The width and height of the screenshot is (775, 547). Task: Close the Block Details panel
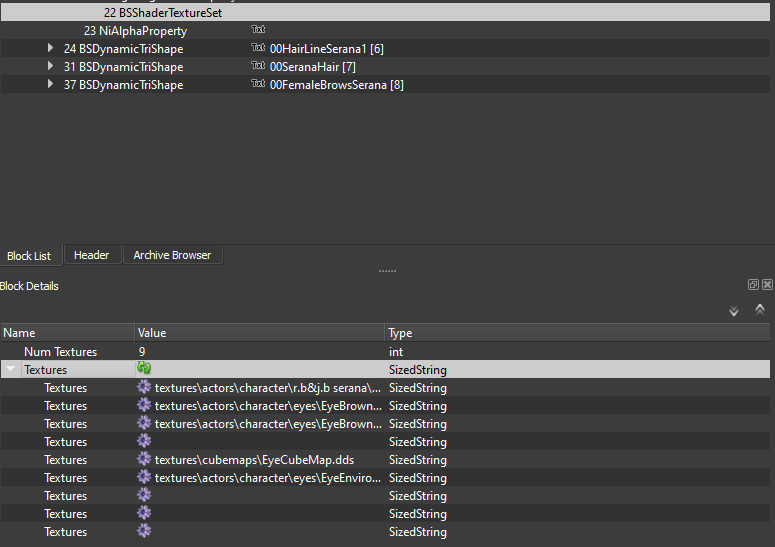click(x=767, y=284)
